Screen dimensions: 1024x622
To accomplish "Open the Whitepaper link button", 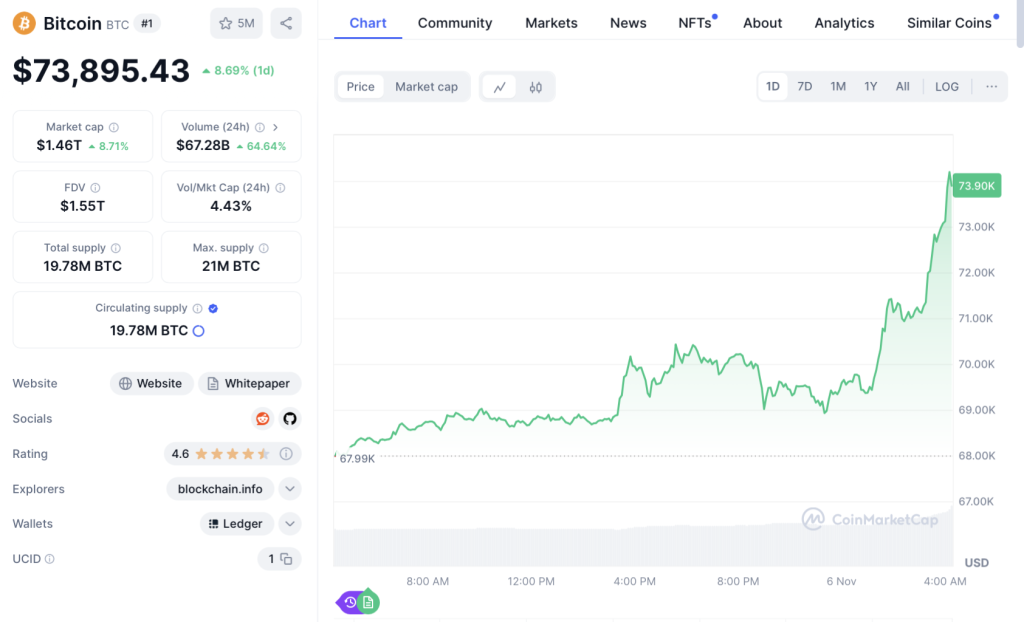I will [x=249, y=384].
